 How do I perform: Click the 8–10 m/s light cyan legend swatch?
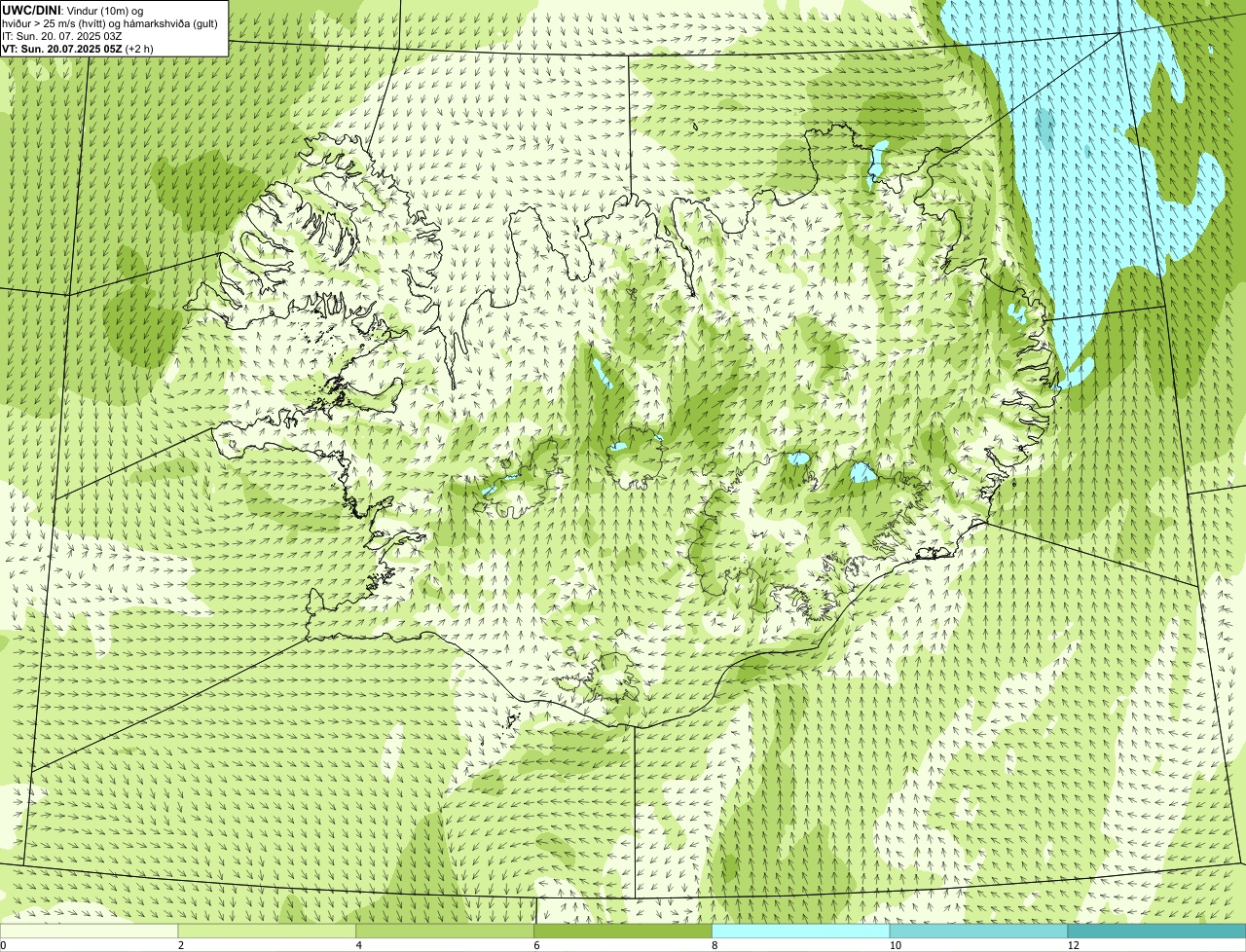click(801, 931)
